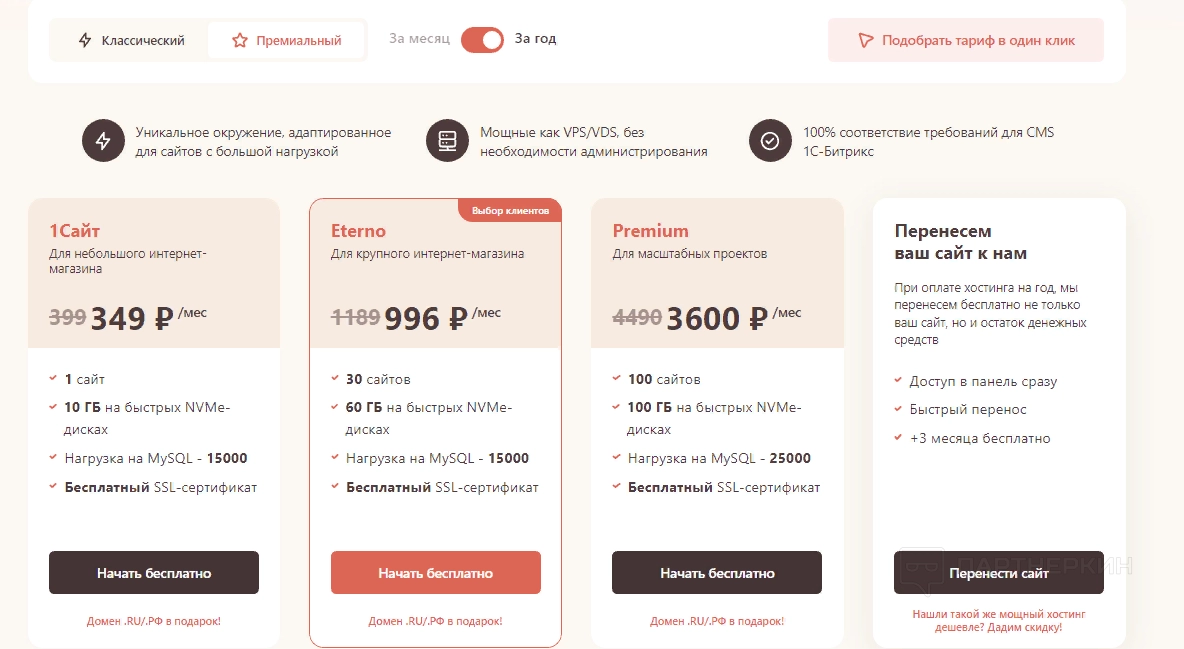
Task: Click the lightning bolt icon beside Классический
Action: [86, 41]
